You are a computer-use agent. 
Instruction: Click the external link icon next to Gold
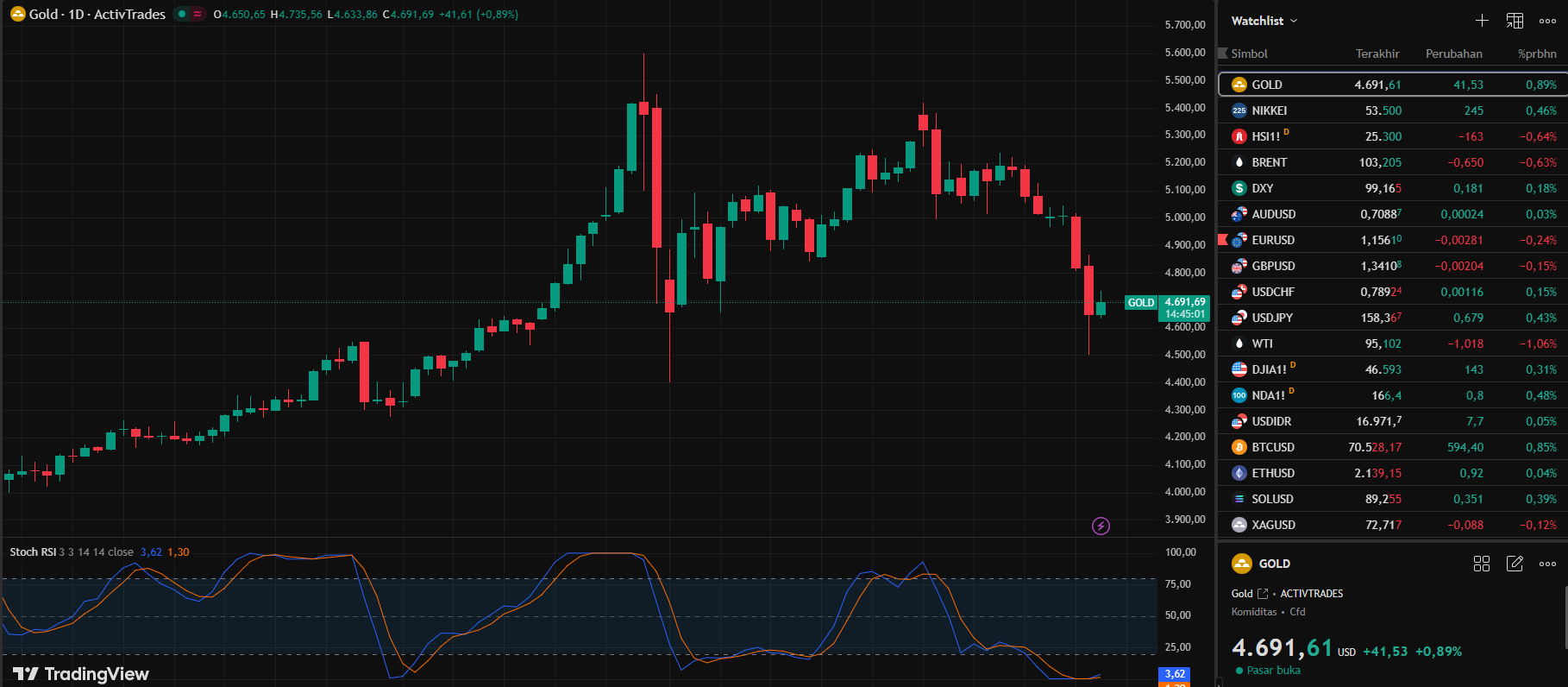pos(1263,594)
